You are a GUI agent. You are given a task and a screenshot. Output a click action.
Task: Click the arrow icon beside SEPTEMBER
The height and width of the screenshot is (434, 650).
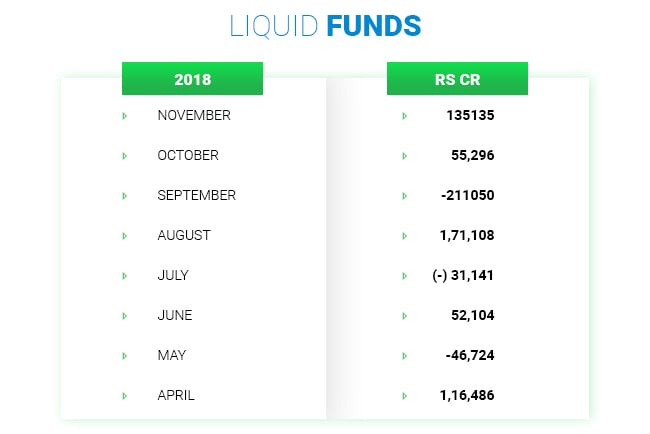pos(124,196)
